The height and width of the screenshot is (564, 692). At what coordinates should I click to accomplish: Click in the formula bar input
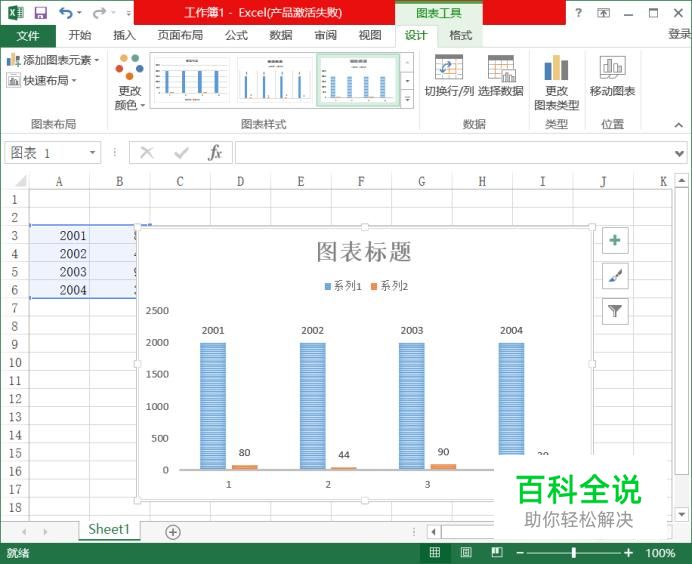tap(454, 153)
